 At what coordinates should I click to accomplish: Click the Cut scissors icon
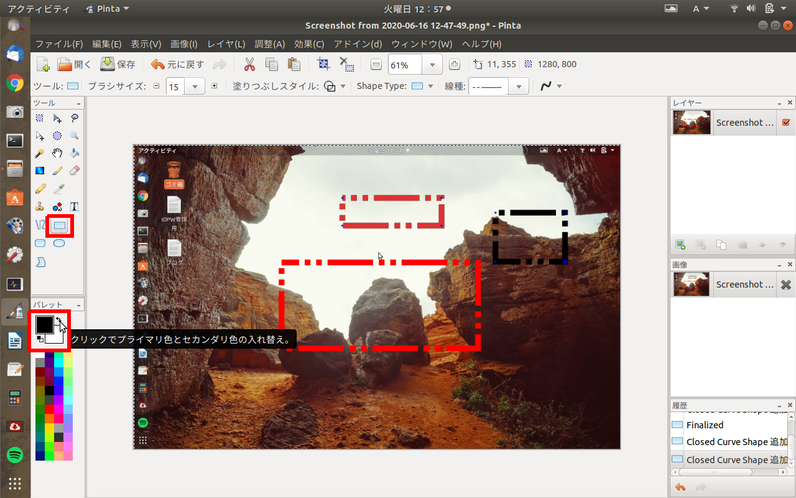click(x=249, y=64)
